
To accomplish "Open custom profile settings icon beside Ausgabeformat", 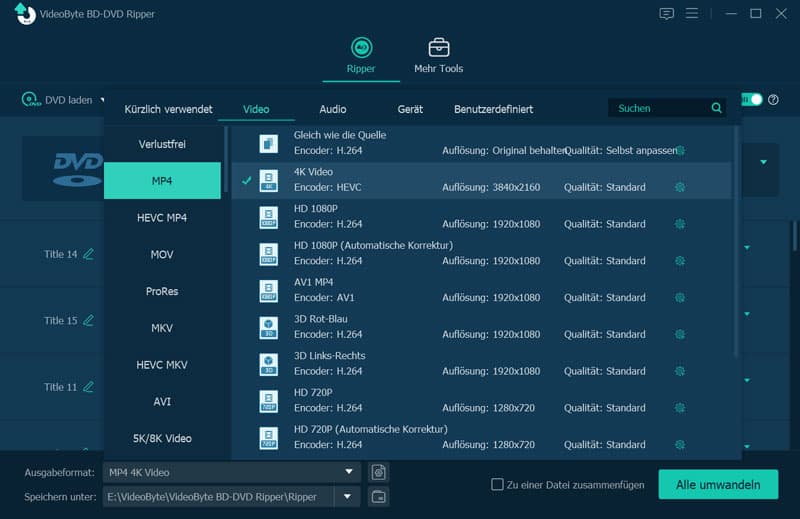I will [x=379, y=472].
